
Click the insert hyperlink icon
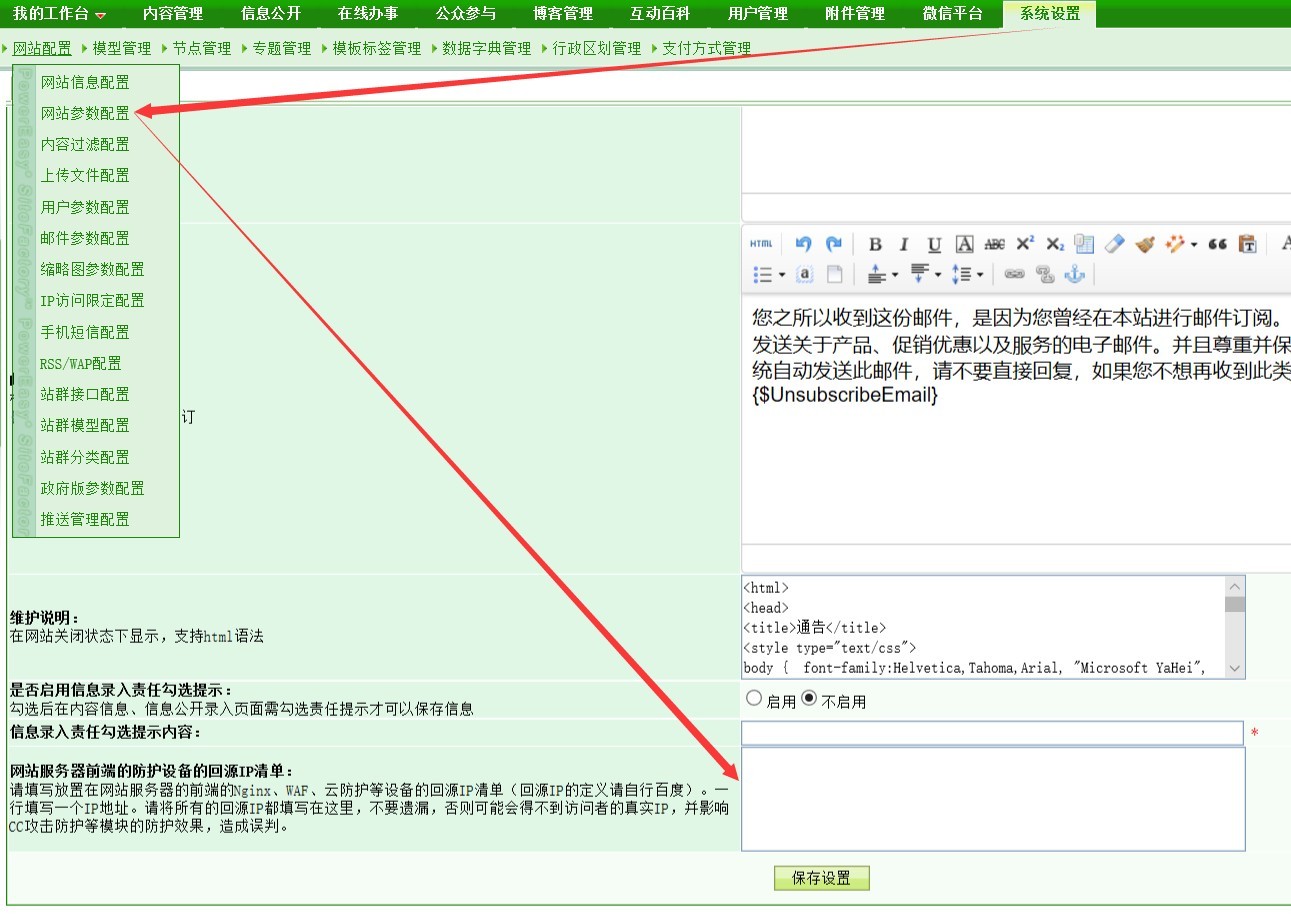[1014, 274]
